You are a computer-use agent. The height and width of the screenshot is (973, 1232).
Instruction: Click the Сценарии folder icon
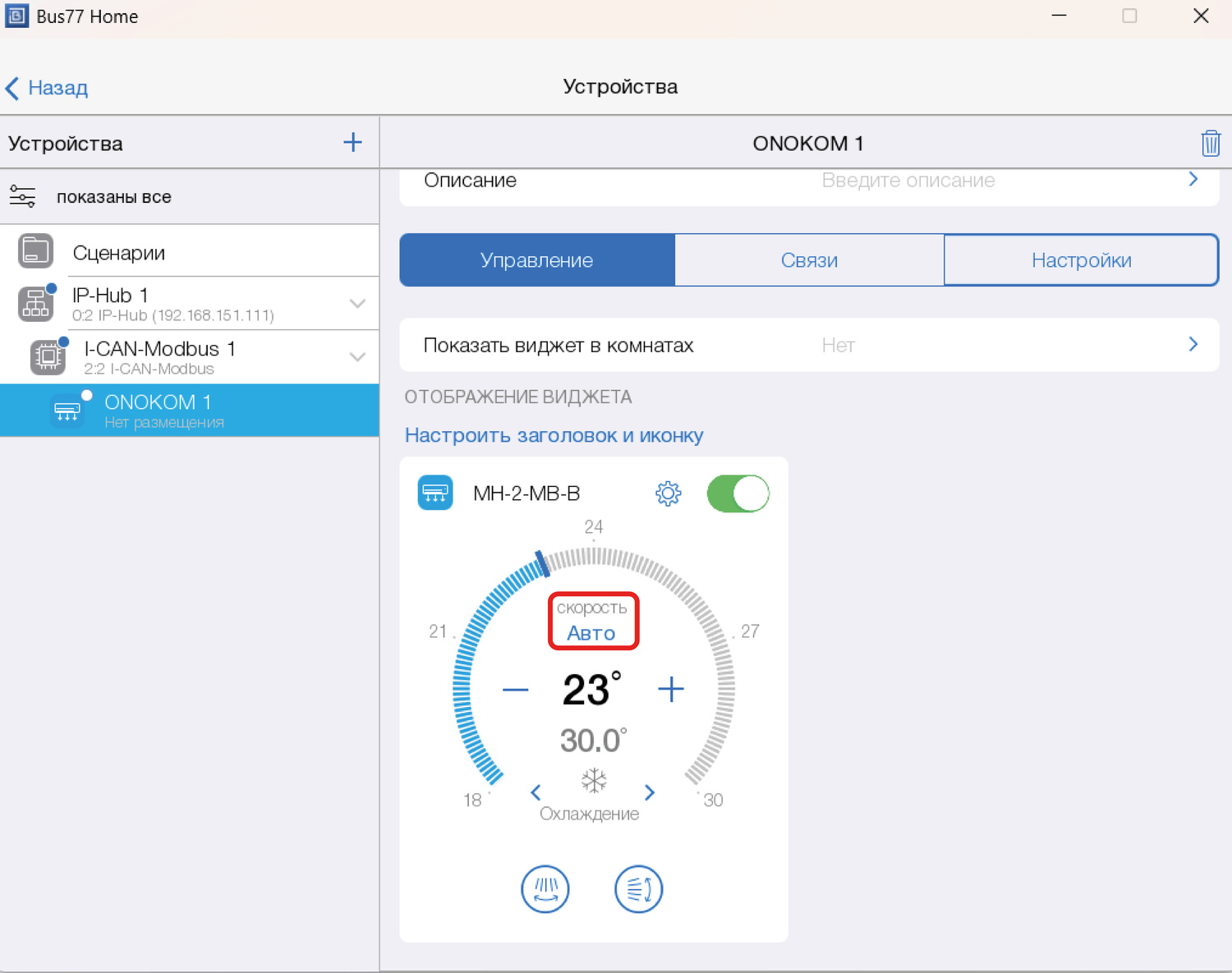pos(35,252)
